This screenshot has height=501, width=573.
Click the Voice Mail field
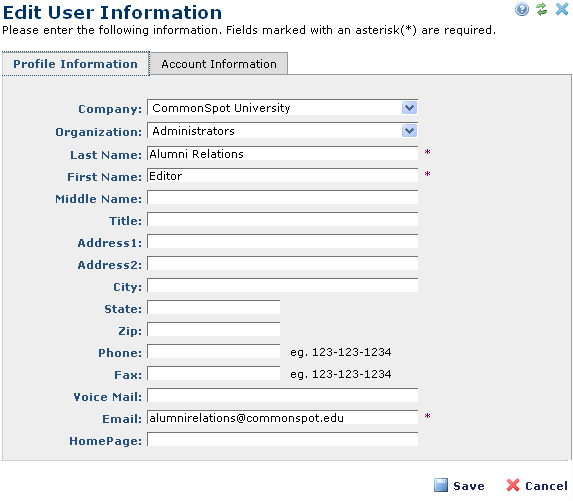(x=282, y=395)
